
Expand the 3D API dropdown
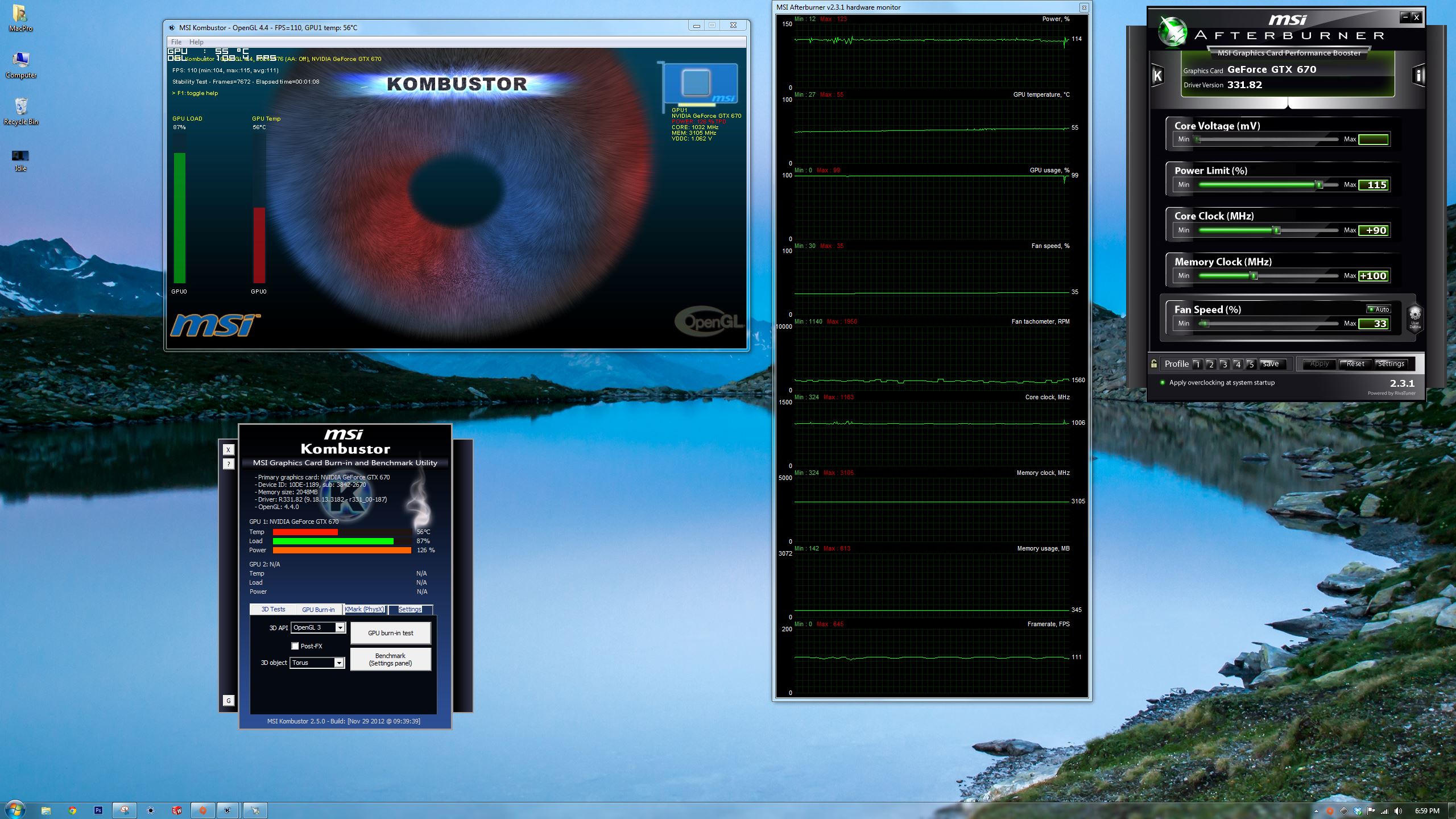click(340, 628)
